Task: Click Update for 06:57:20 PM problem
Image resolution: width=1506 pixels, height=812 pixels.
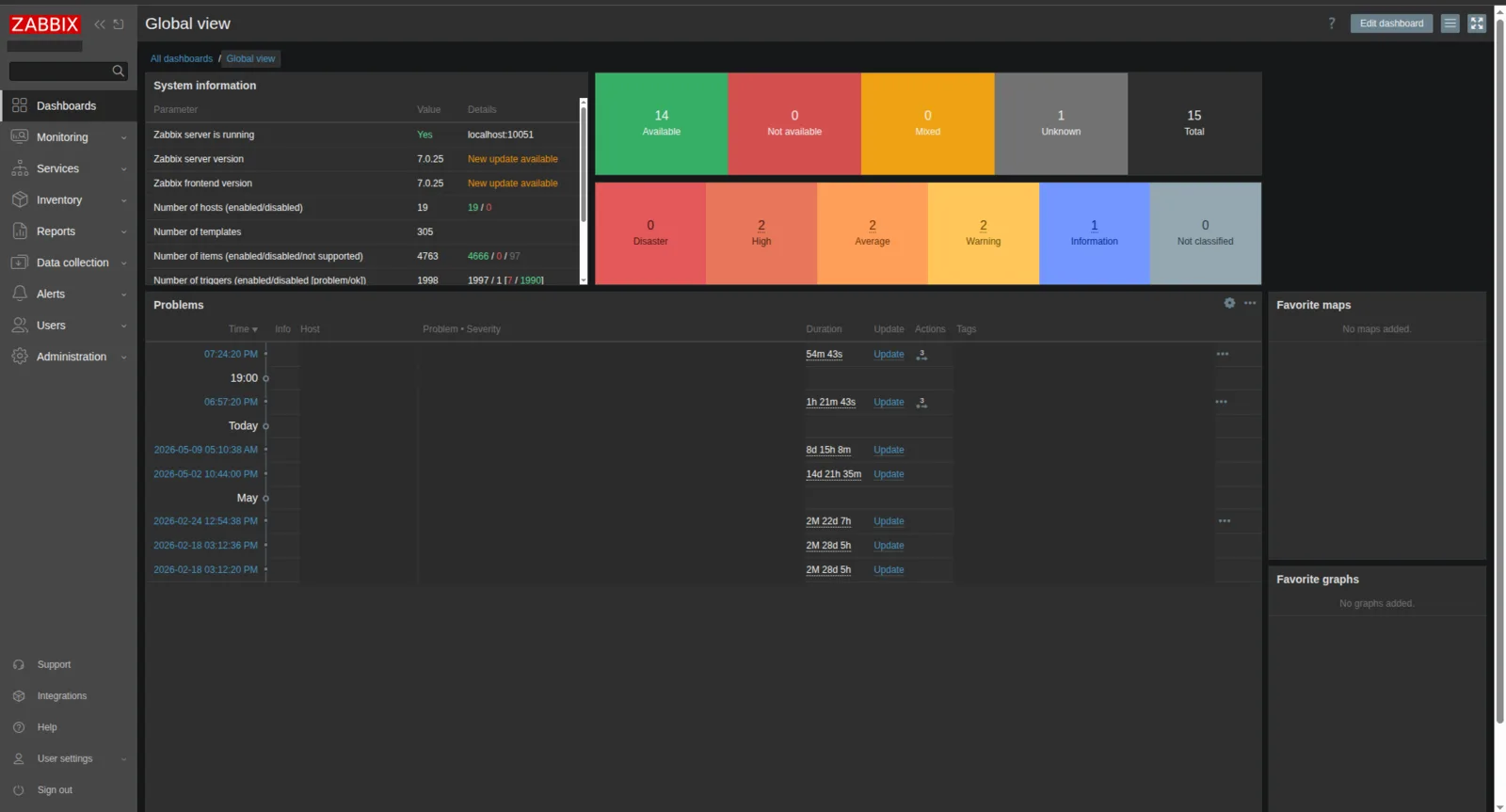Action: point(889,403)
